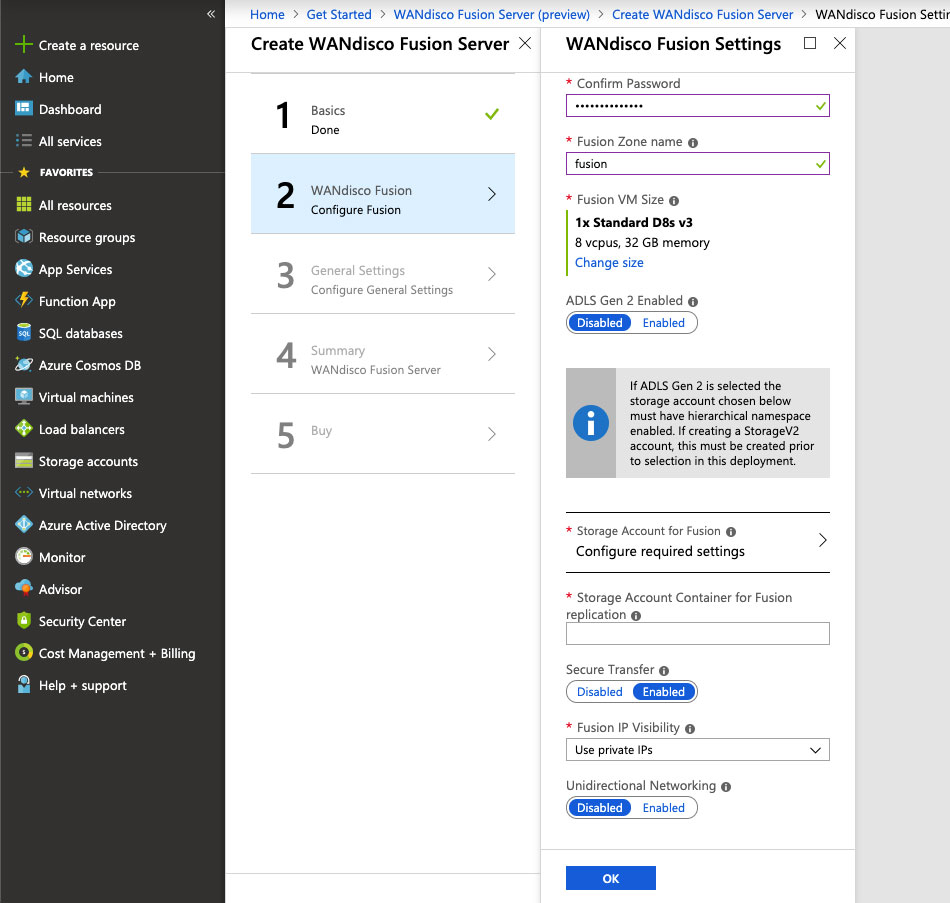
Task: Click info icon beside Secure Transfer
Action: [664, 671]
